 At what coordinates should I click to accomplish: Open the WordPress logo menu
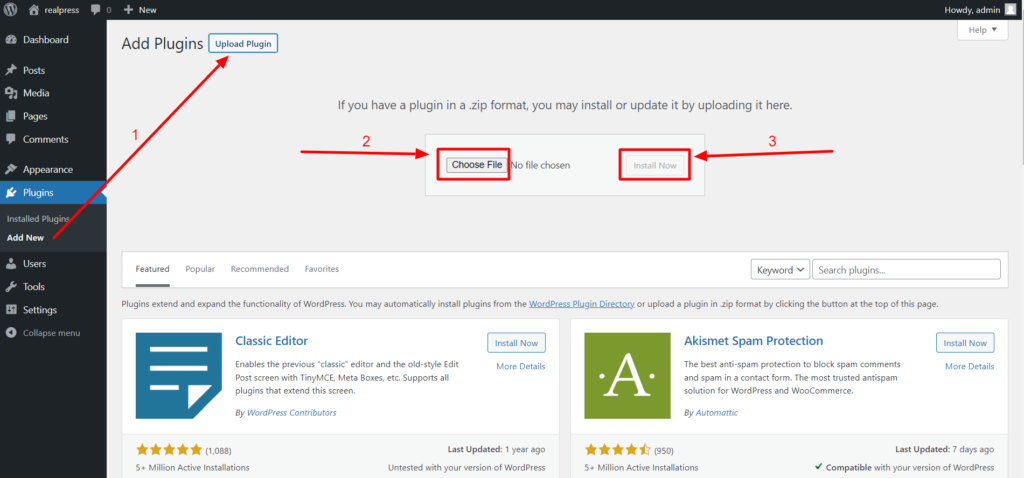(10, 10)
